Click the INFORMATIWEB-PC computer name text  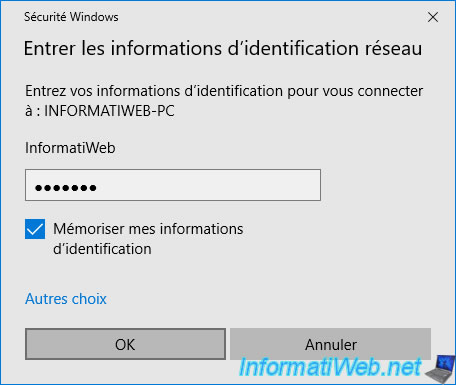click(109, 111)
